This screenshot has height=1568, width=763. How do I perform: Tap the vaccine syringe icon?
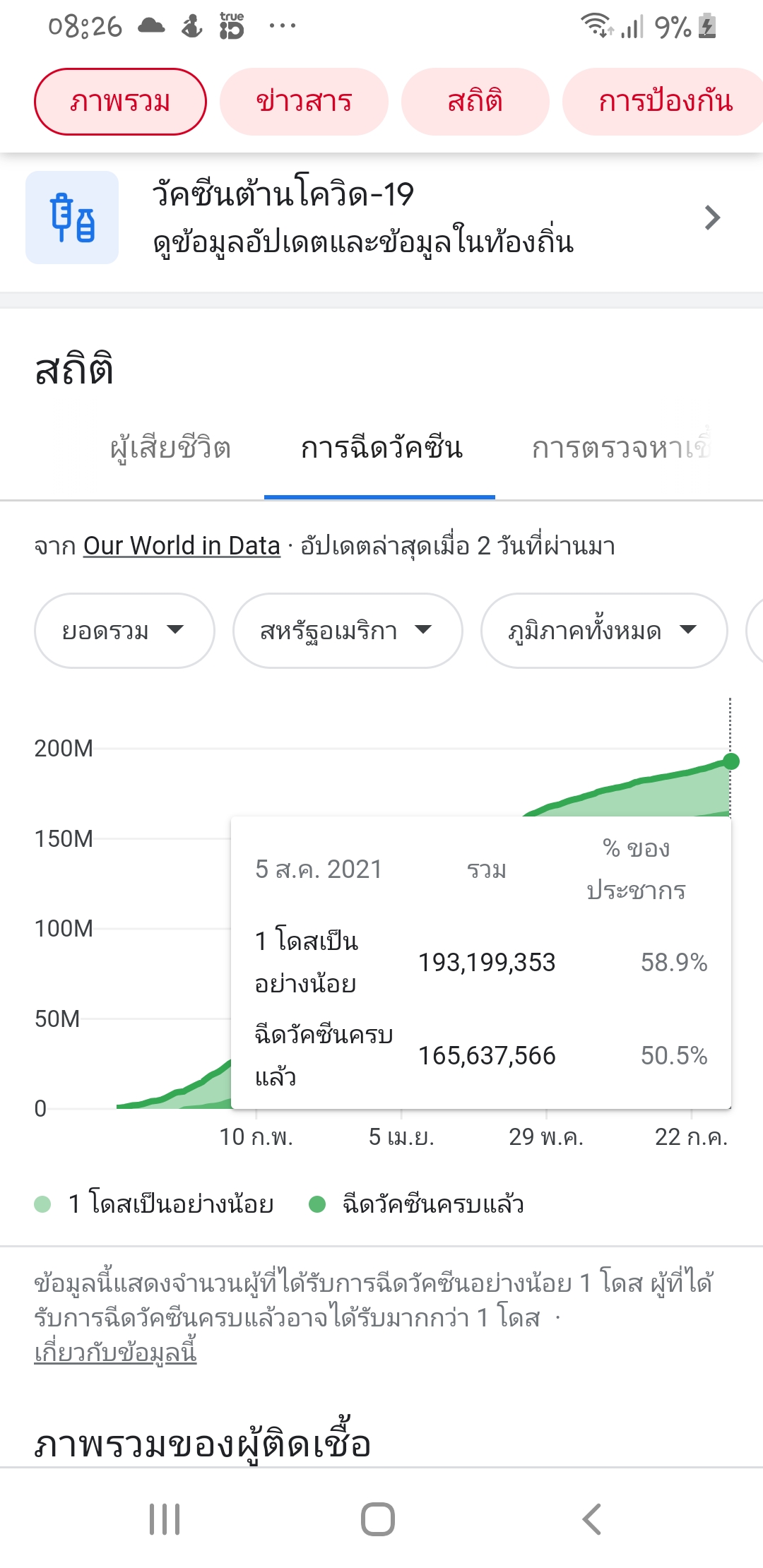pos(72,218)
